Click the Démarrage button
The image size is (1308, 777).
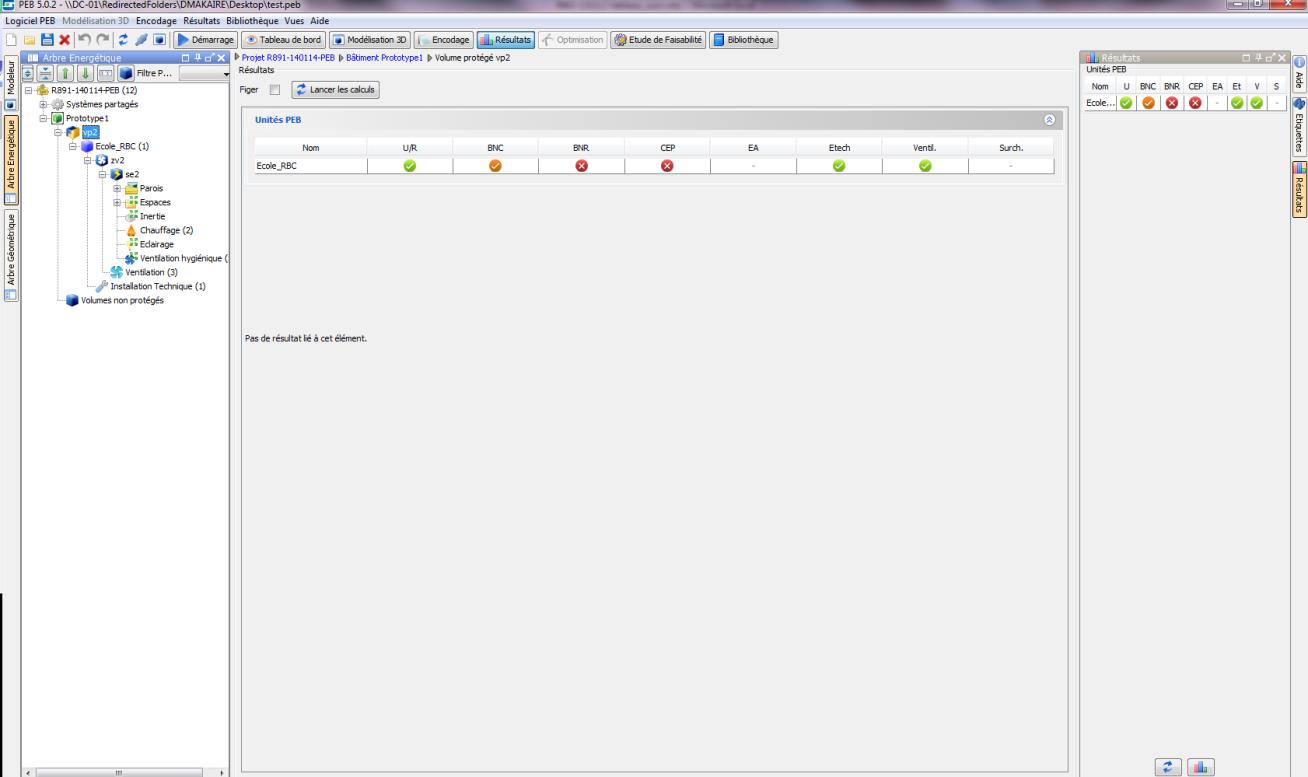coord(205,39)
